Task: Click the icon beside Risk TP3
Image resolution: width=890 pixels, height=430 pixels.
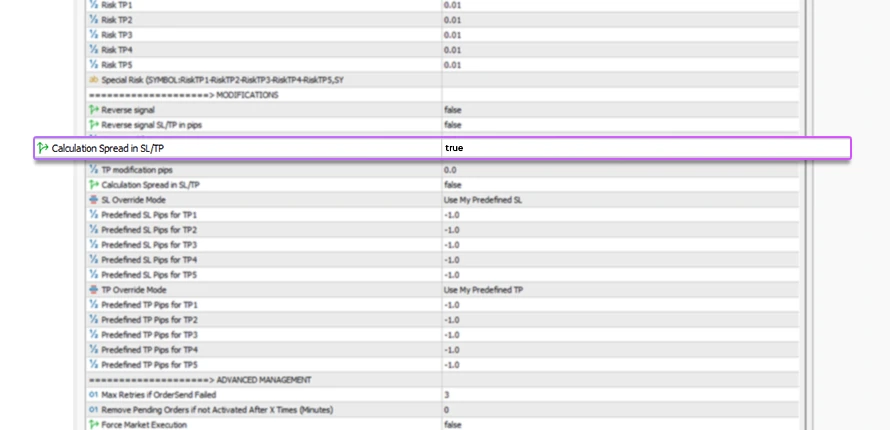Action: pos(94,35)
